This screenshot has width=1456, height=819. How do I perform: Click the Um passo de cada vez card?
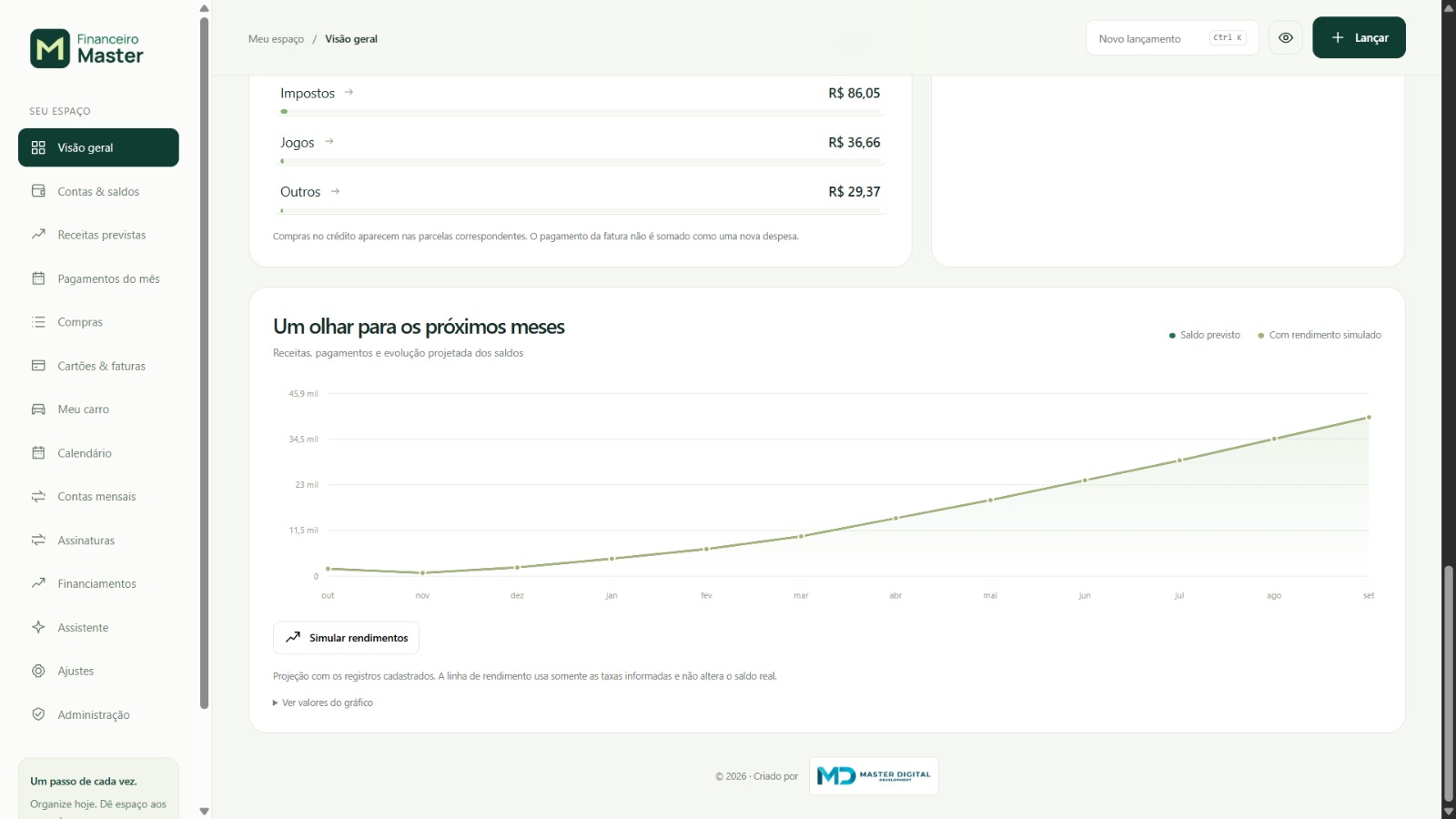pos(98,789)
